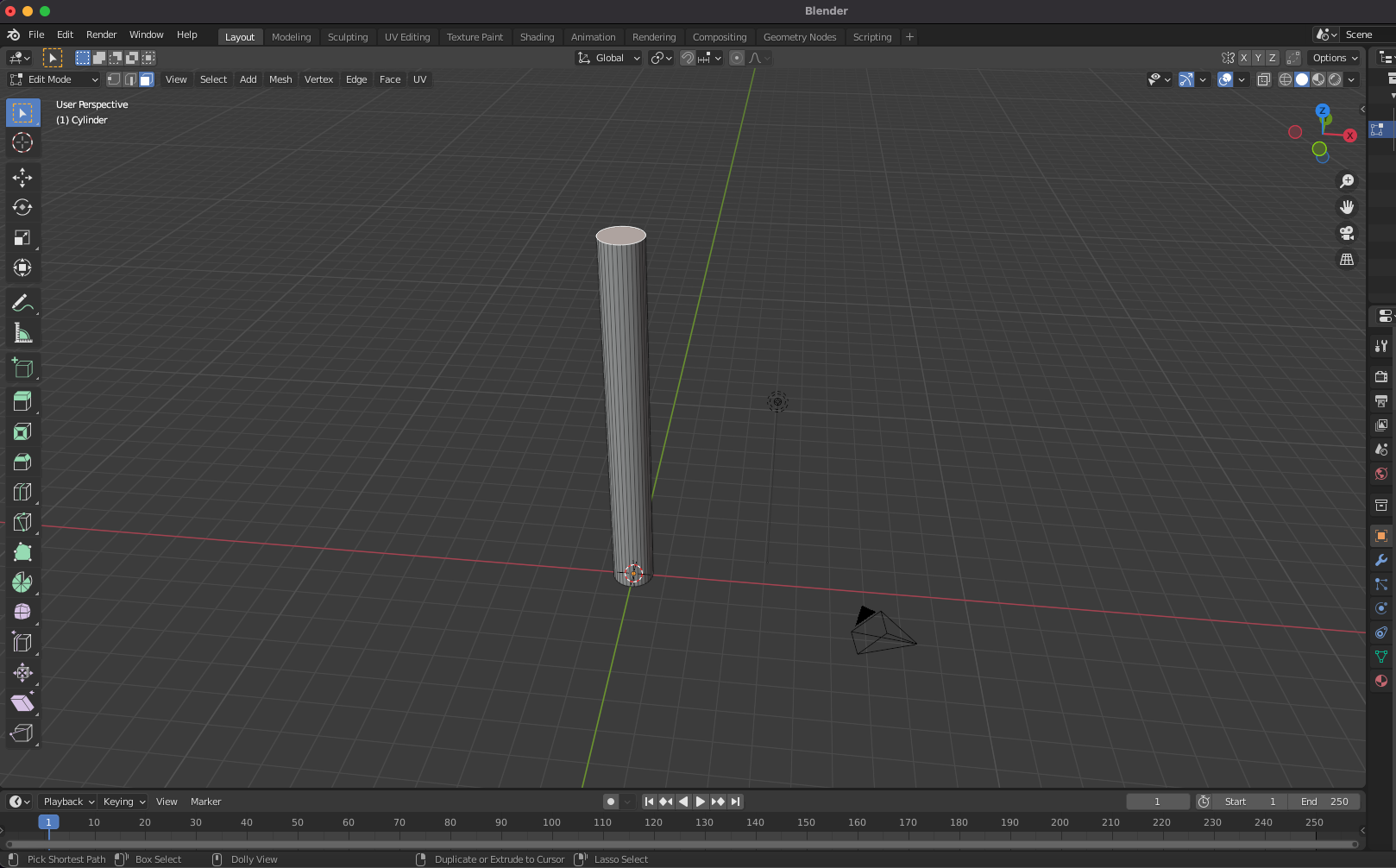Open Edit Mode dropdown
The width and height of the screenshot is (1396, 868).
(x=54, y=79)
